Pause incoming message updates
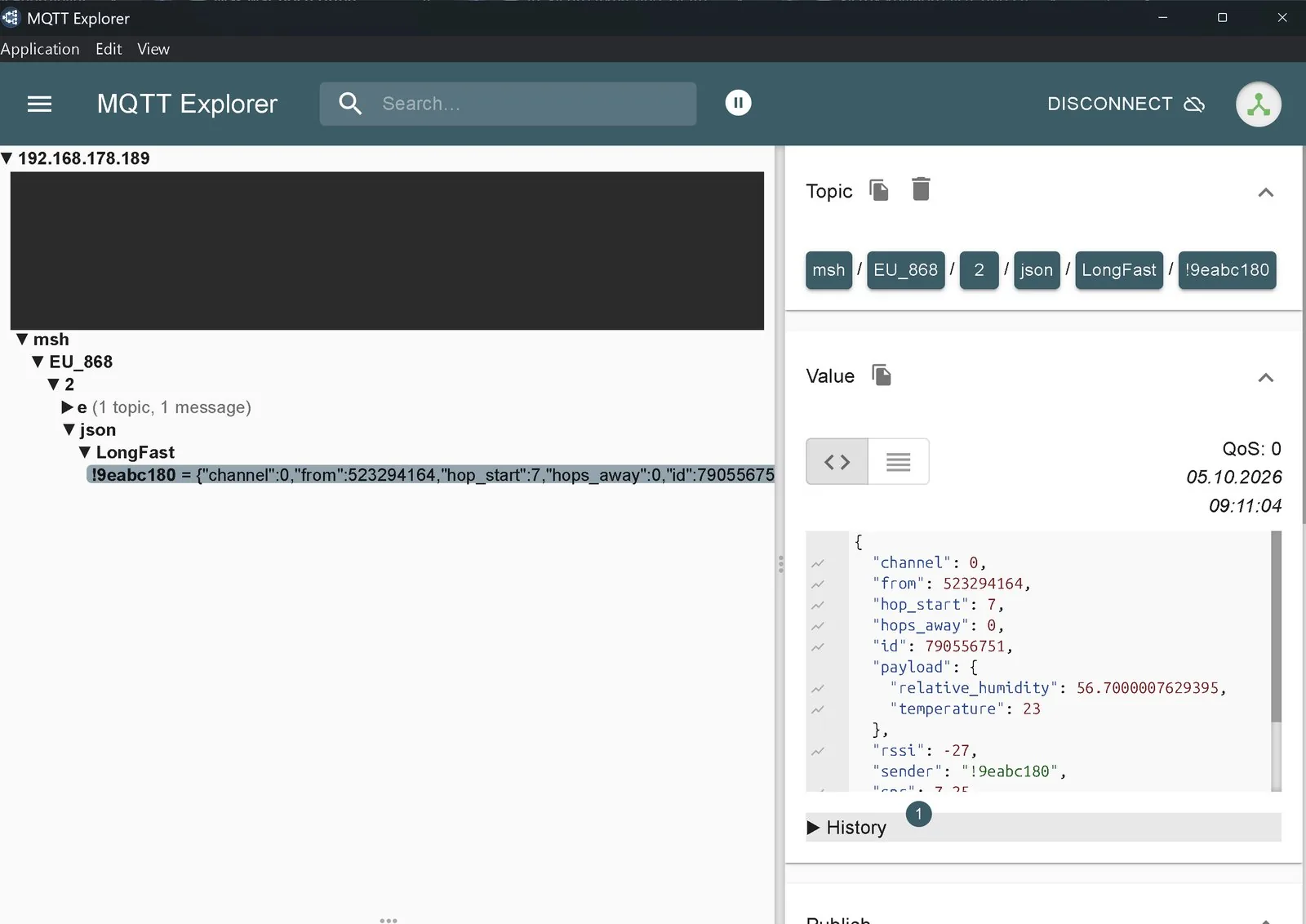The width and height of the screenshot is (1306, 924). (738, 103)
